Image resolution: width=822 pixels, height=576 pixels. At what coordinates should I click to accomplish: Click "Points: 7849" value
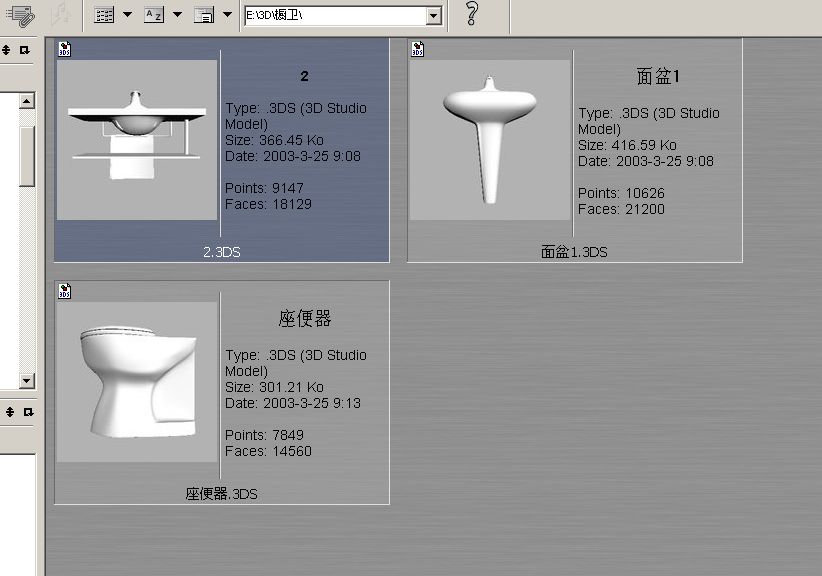(264, 435)
